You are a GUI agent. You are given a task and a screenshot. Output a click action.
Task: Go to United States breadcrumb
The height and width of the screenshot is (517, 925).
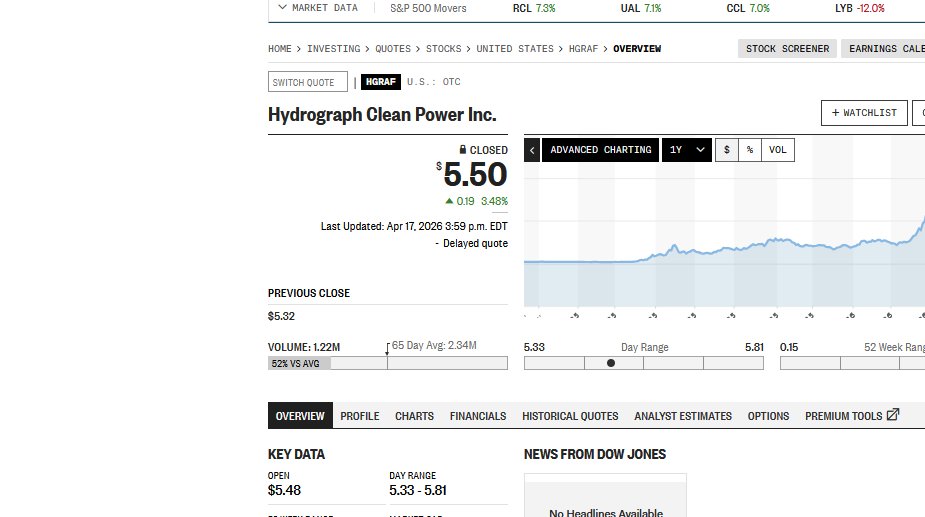[x=515, y=48]
